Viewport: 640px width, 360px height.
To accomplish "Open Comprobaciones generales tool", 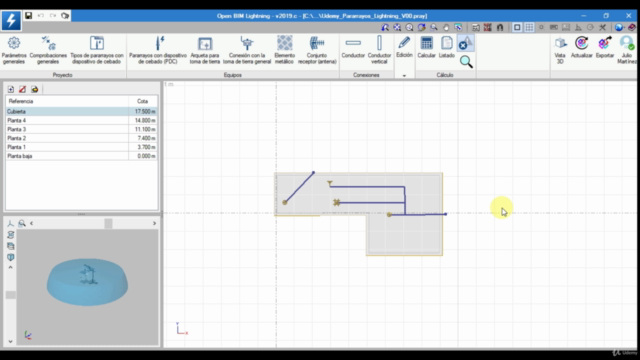I will click(x=48, y=50).
